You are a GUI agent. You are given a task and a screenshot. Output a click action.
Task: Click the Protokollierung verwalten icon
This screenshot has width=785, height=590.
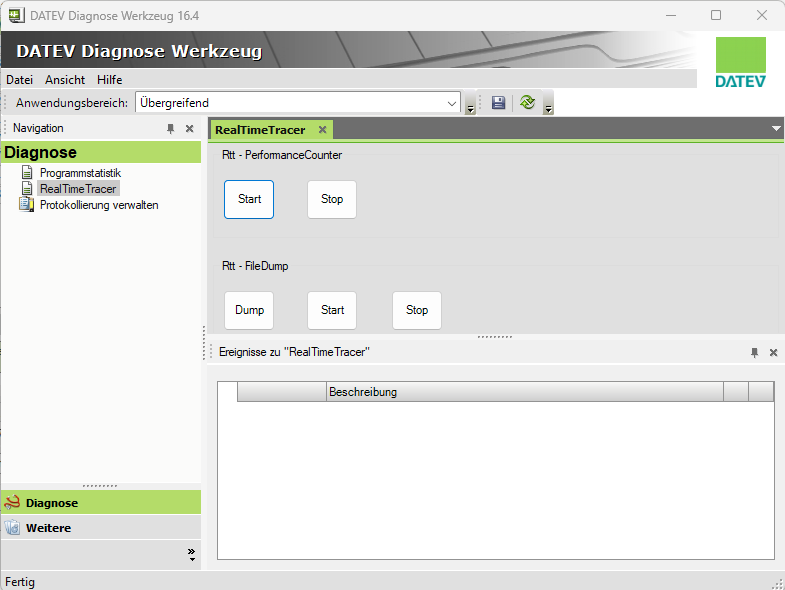click(x=27, y=204)
